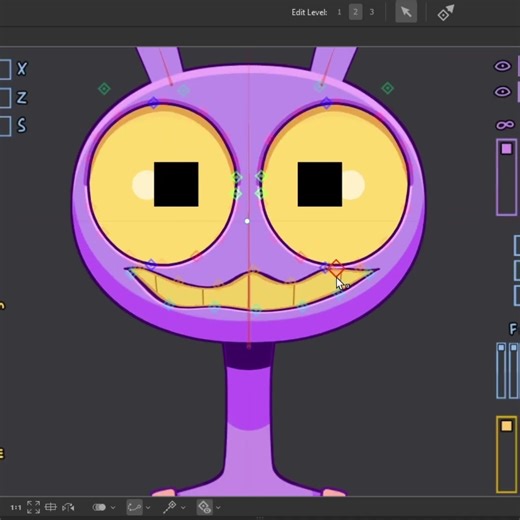Click the upper eye visibility icon

(x=502, y=66)
